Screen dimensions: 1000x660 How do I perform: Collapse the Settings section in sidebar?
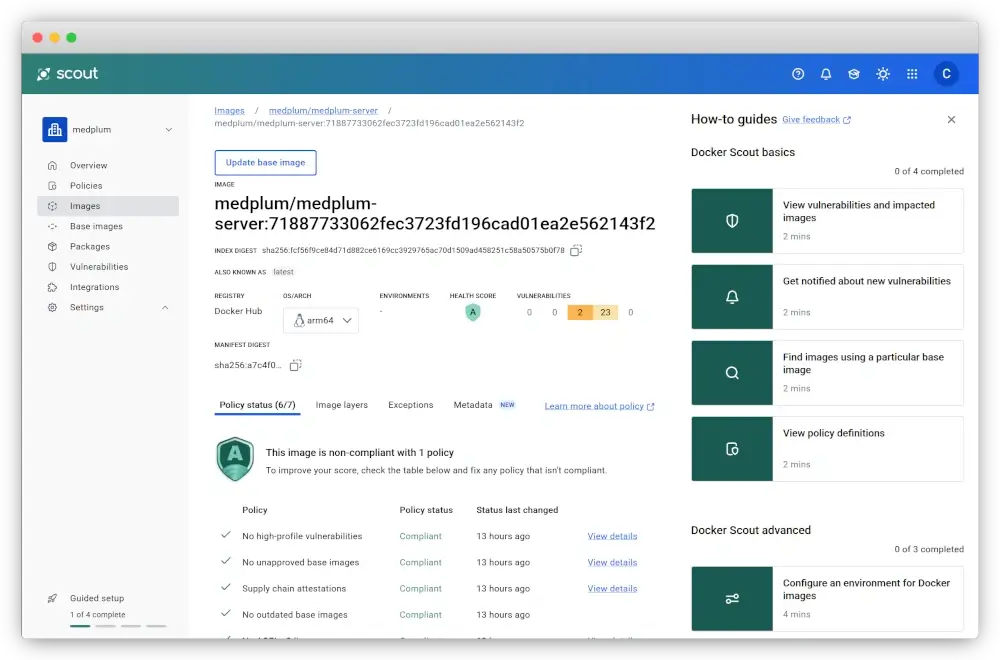coord(165,307)
